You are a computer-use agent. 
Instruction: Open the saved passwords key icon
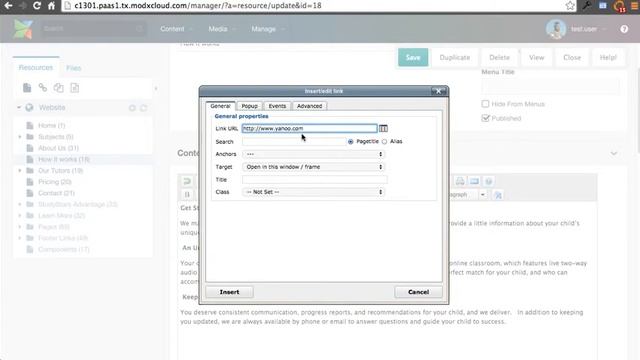(x=587, y=6)
